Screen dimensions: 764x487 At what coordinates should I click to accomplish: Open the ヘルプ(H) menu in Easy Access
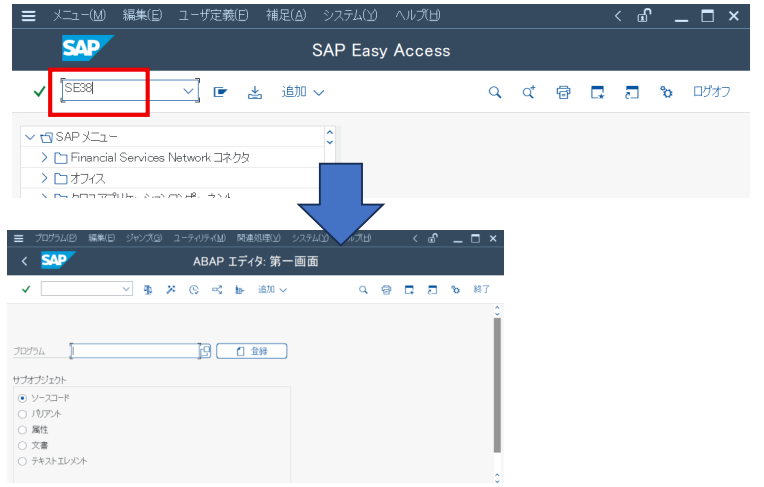tap(418, 16)
